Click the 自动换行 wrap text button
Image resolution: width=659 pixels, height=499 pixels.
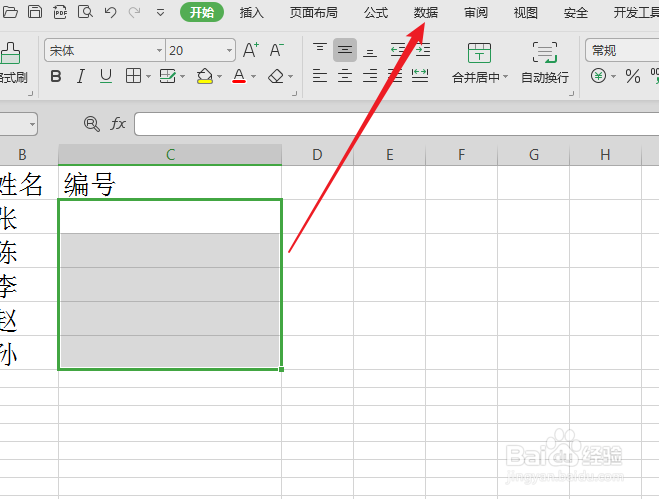tap(545, 62)
